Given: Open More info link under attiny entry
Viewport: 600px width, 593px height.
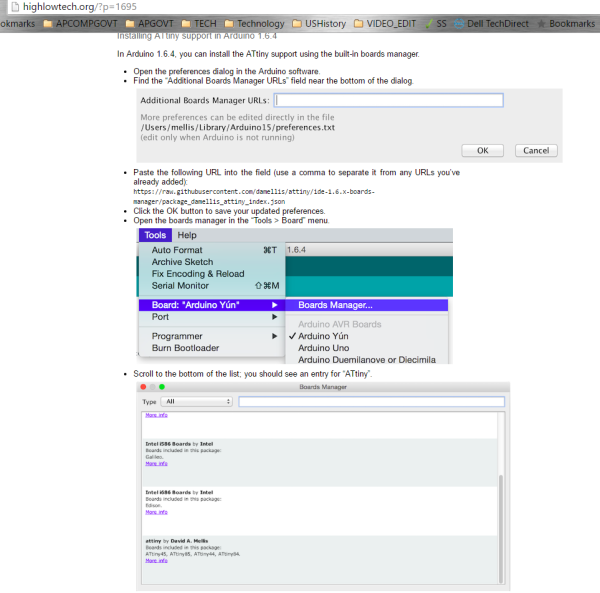Looking at the screenshot, I should pyautogui.click(x=157, y=561).
